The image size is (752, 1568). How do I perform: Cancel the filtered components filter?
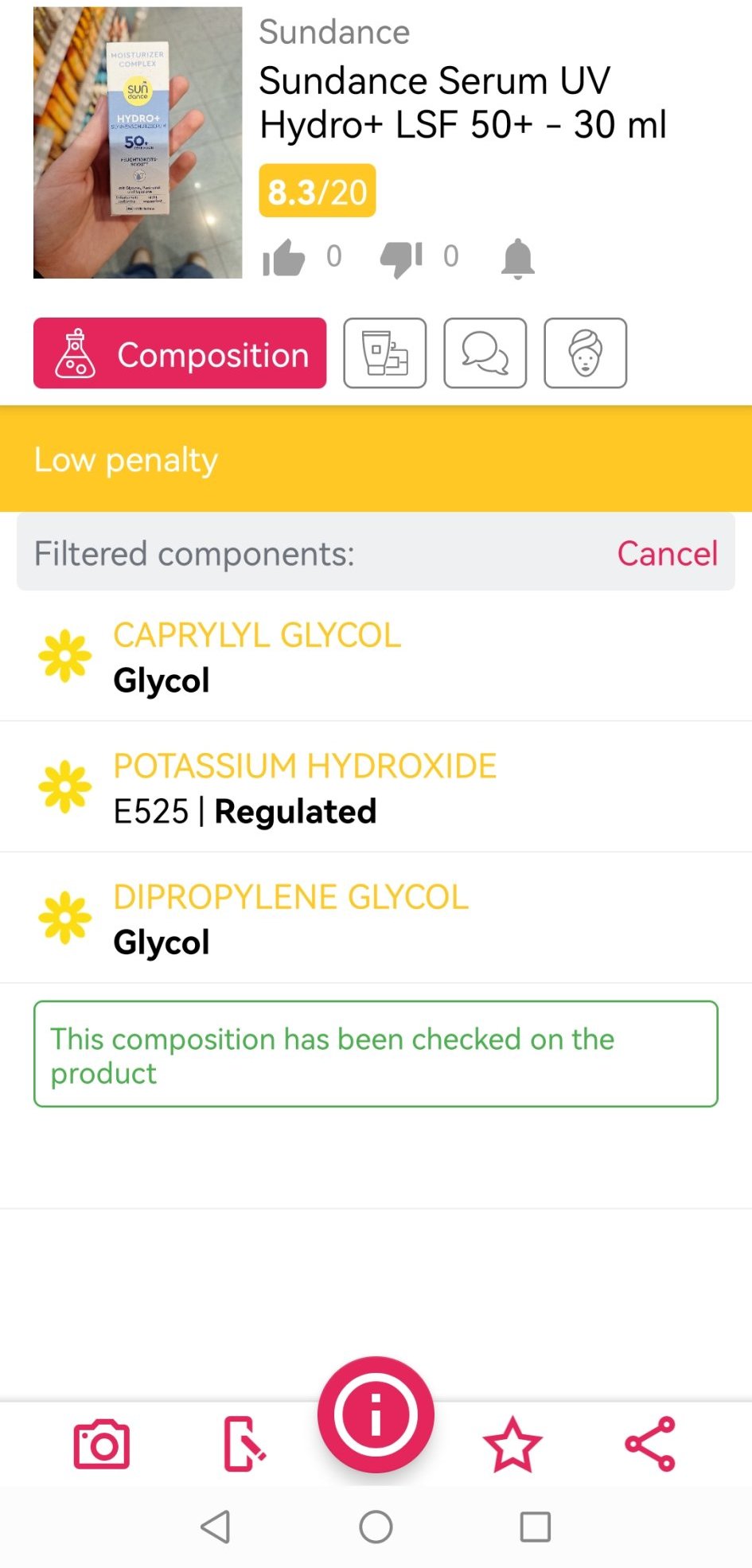[667, 553]
